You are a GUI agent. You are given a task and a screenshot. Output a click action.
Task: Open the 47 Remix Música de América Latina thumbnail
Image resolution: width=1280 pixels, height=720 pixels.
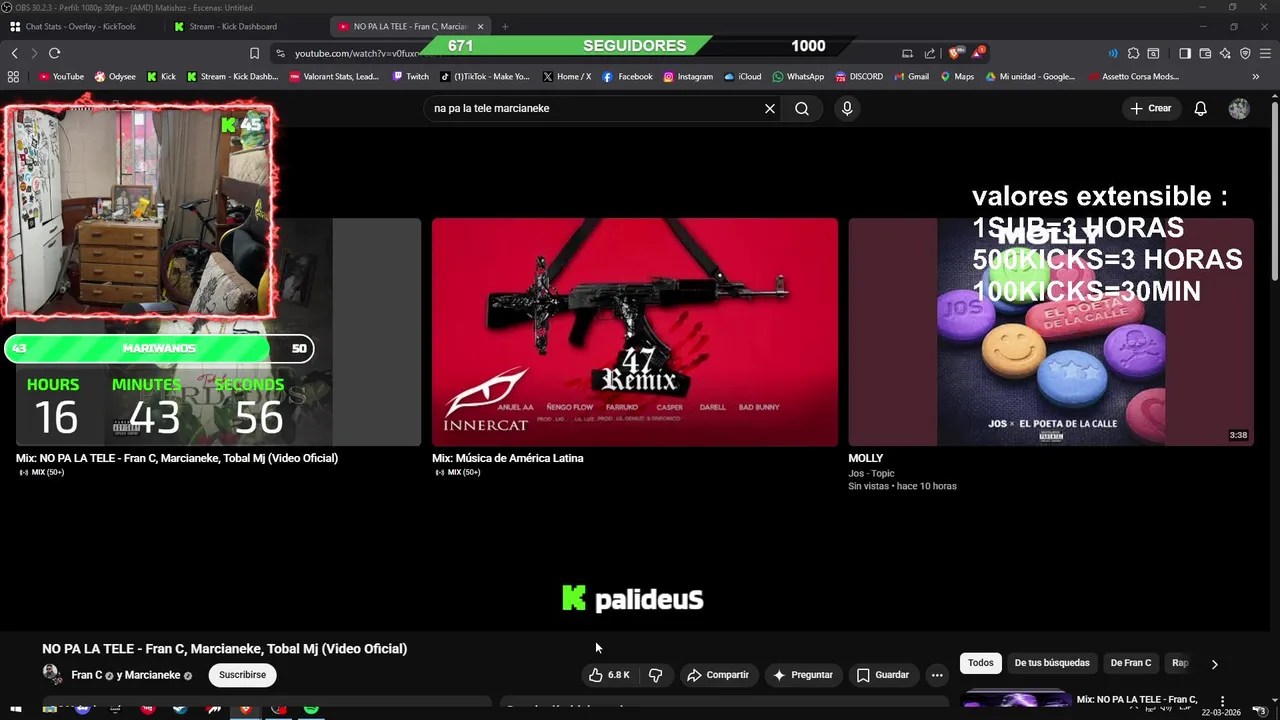[635, 332]
